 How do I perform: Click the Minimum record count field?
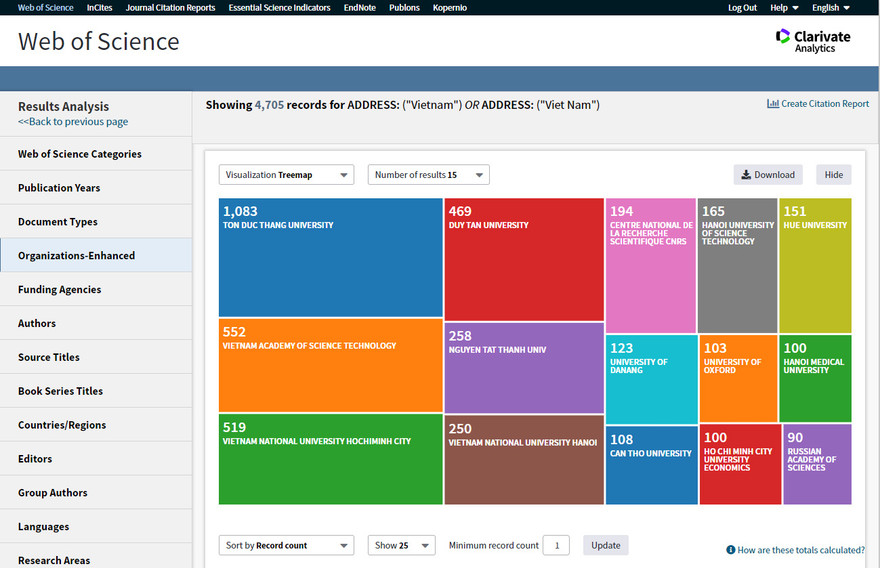[556, 546]
